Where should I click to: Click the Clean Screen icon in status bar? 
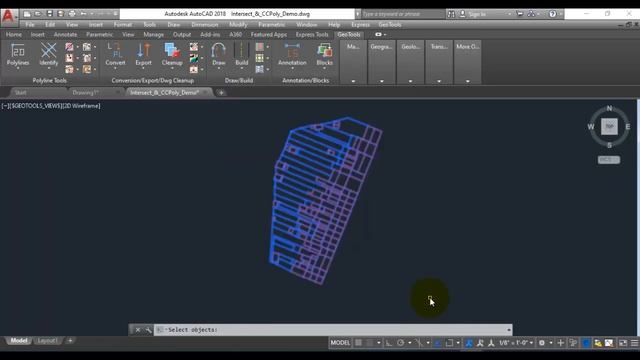coord(623,343)
